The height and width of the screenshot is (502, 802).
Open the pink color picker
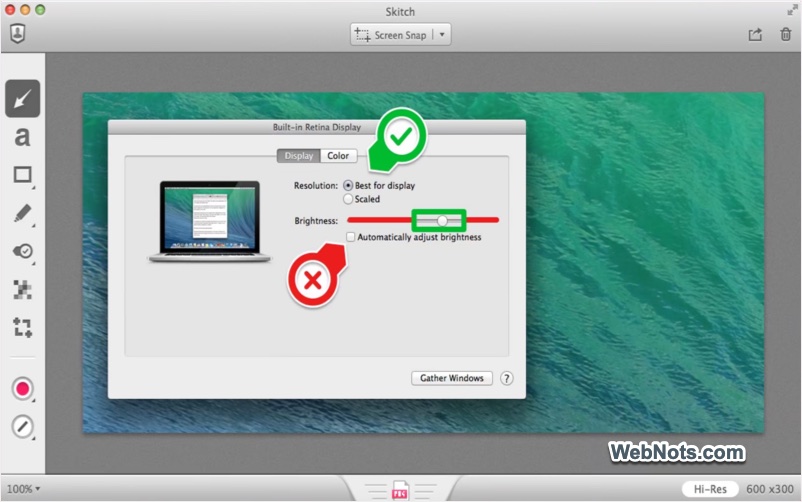point(23,389)
